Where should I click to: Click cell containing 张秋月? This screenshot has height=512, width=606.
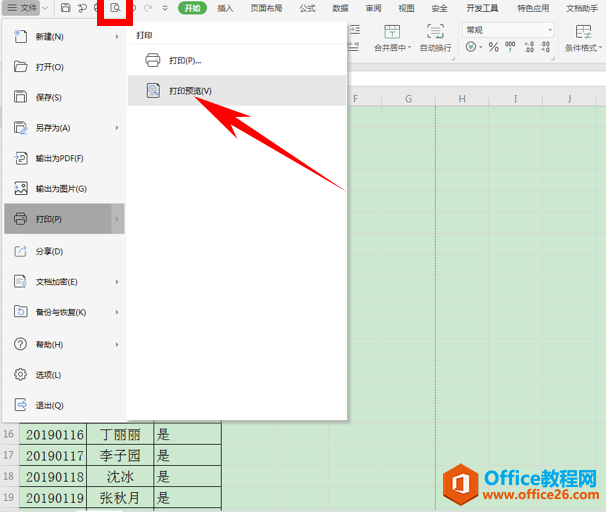click(x=120, y=498)
